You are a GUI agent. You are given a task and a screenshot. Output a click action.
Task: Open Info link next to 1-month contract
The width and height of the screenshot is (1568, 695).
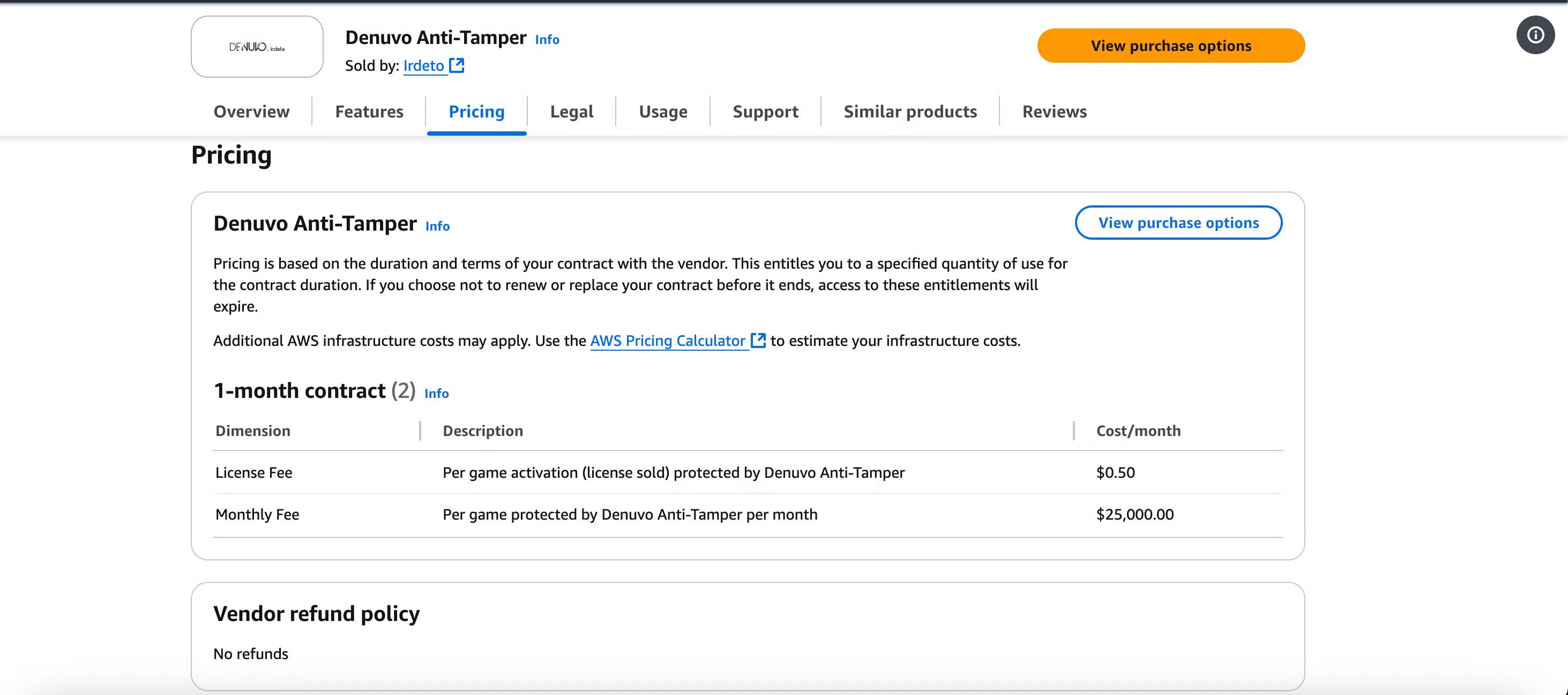[x=436, y=394]
